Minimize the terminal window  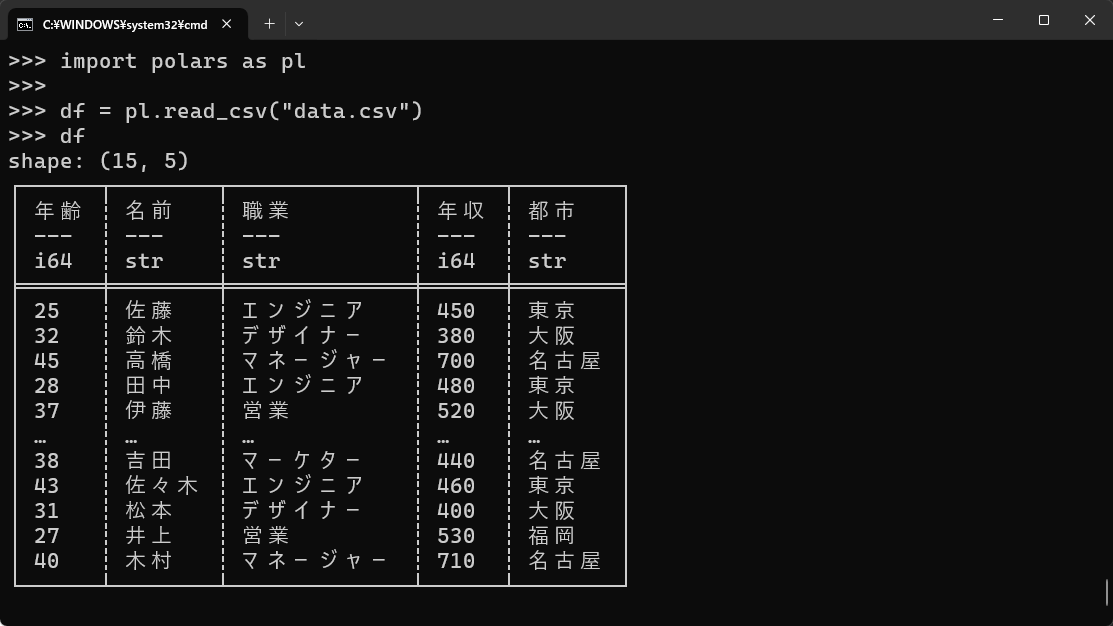[998, 20]
